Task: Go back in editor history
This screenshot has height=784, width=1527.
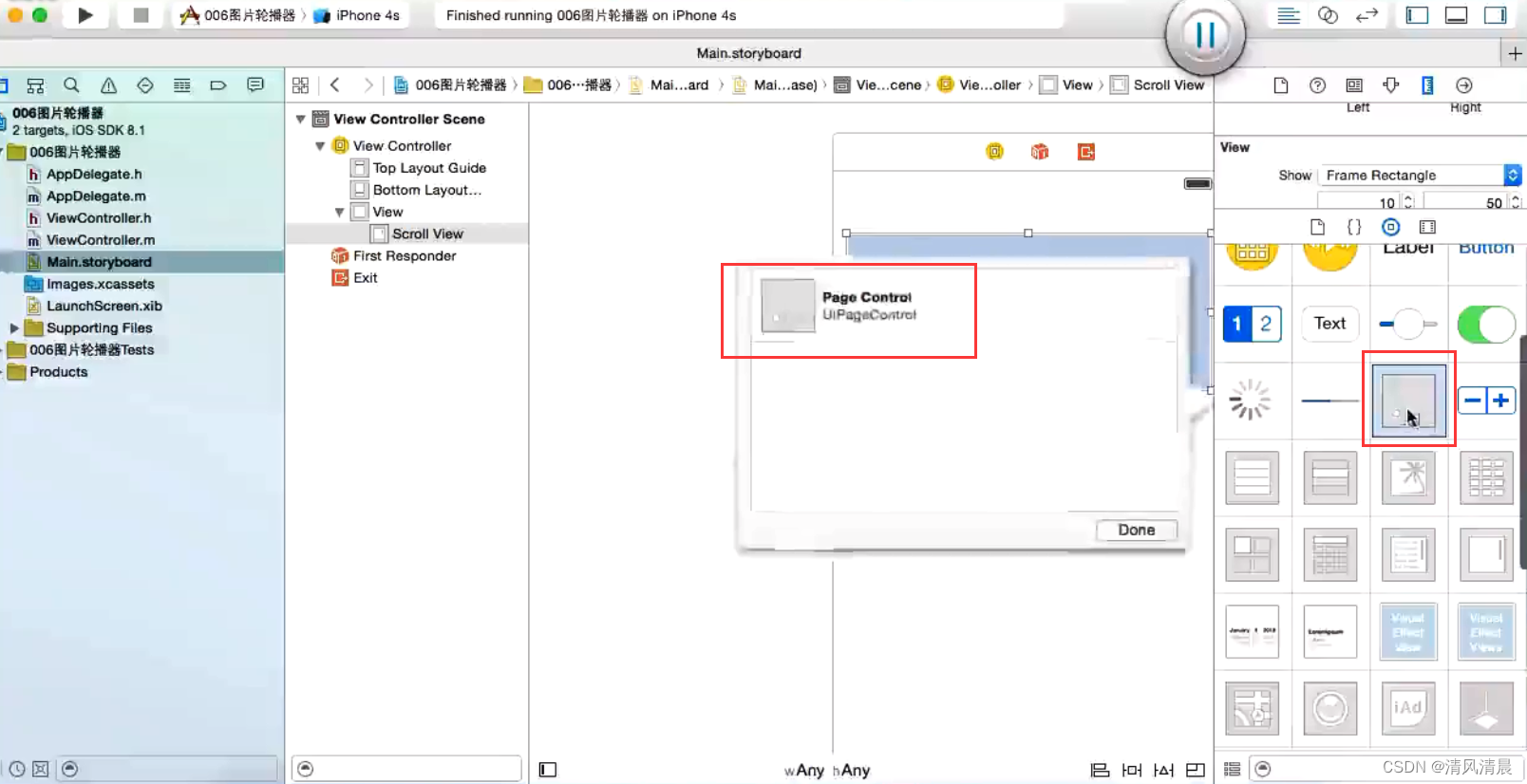Action: pos(334,85)
